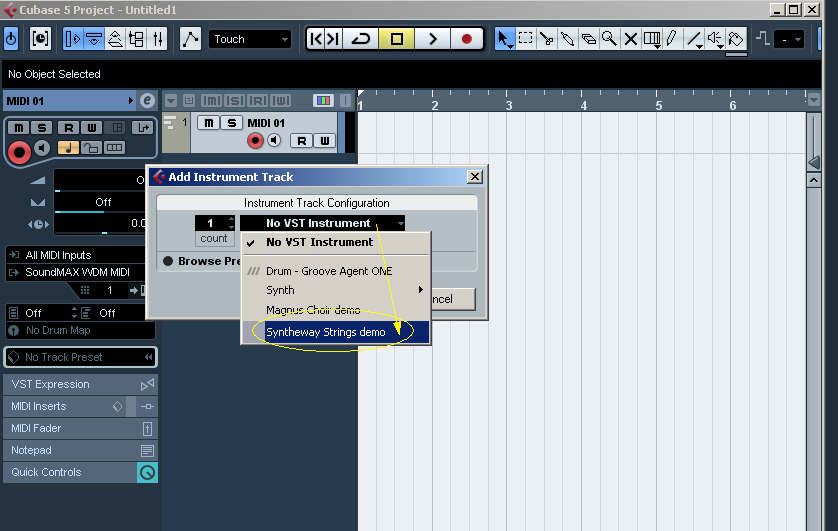
Task: Select the Range Selection tool
Action: pyautogui.click(x=526, y=39)
